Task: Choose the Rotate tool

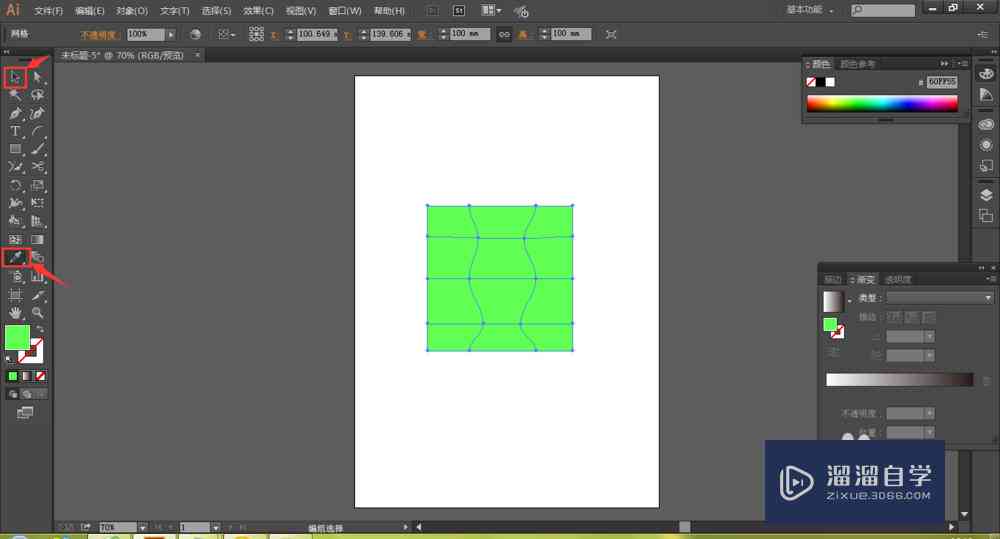Action: pyautogui.click(x=15, y=186)
